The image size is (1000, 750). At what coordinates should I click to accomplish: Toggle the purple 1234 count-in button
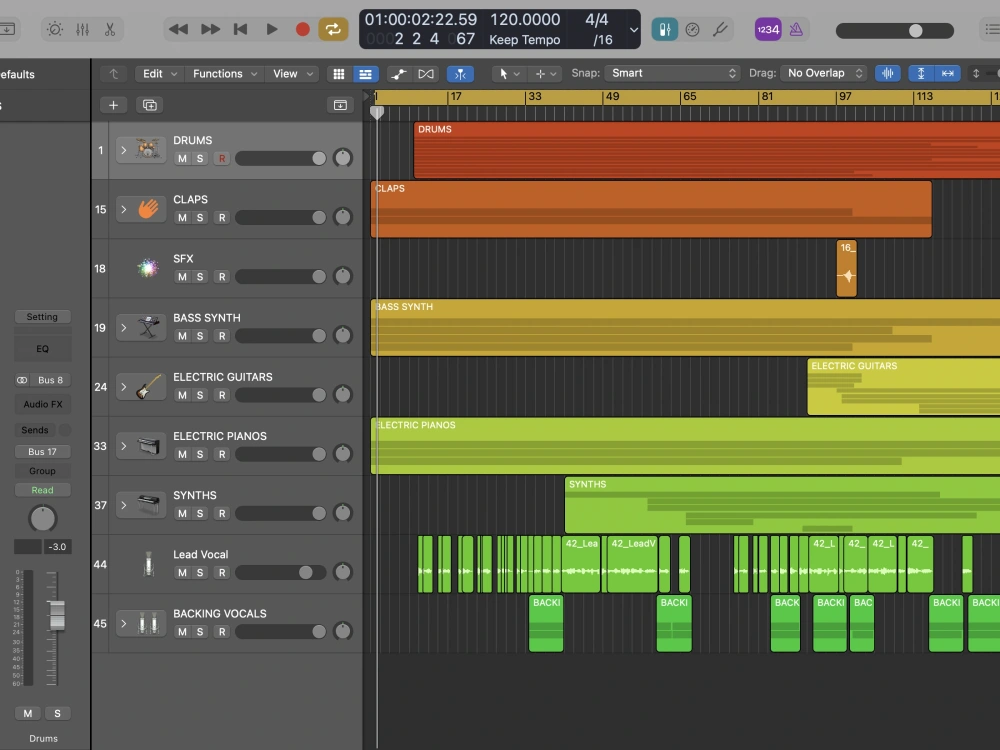point(768,29)
